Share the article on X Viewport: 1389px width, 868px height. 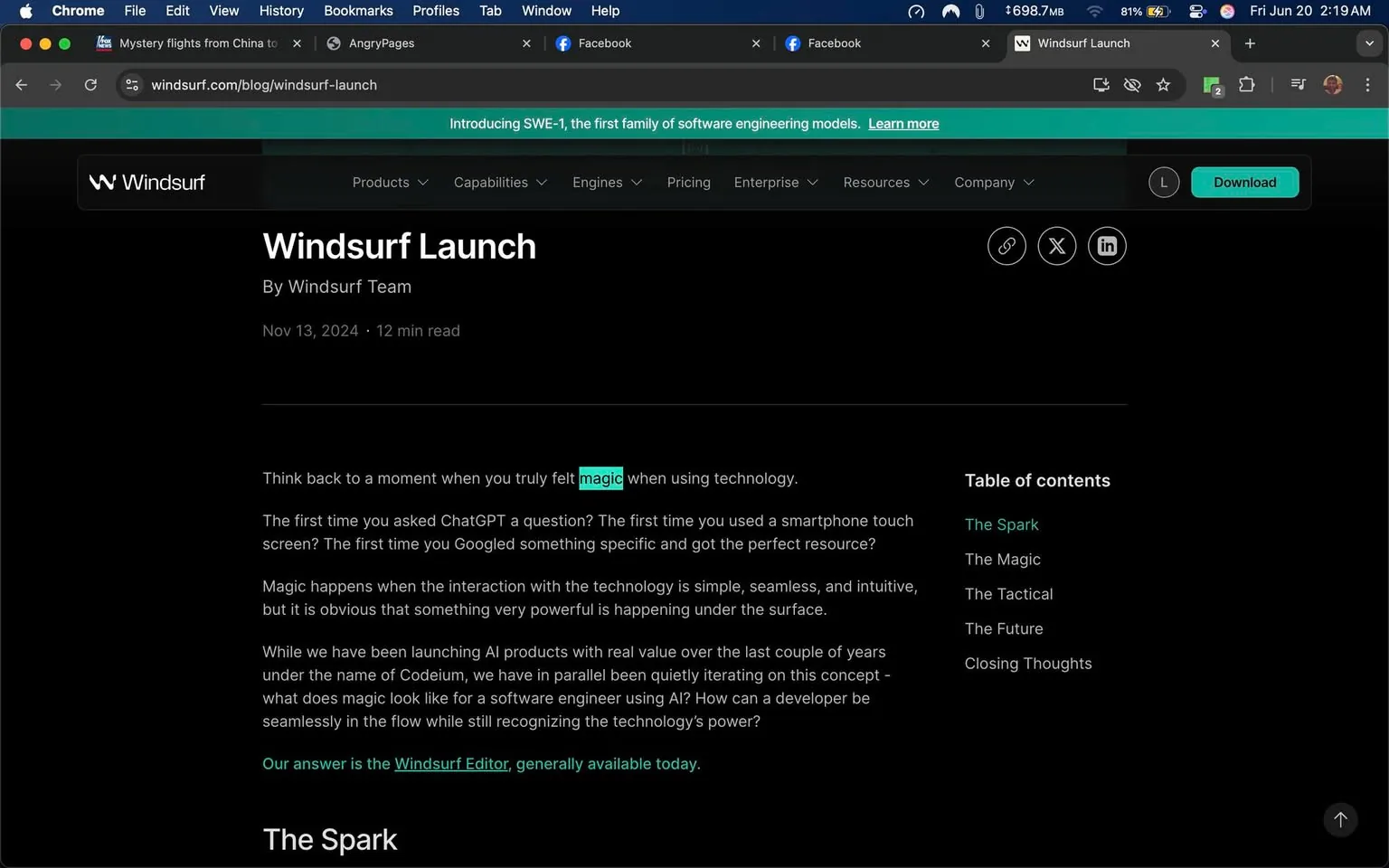click(1056, 245)
